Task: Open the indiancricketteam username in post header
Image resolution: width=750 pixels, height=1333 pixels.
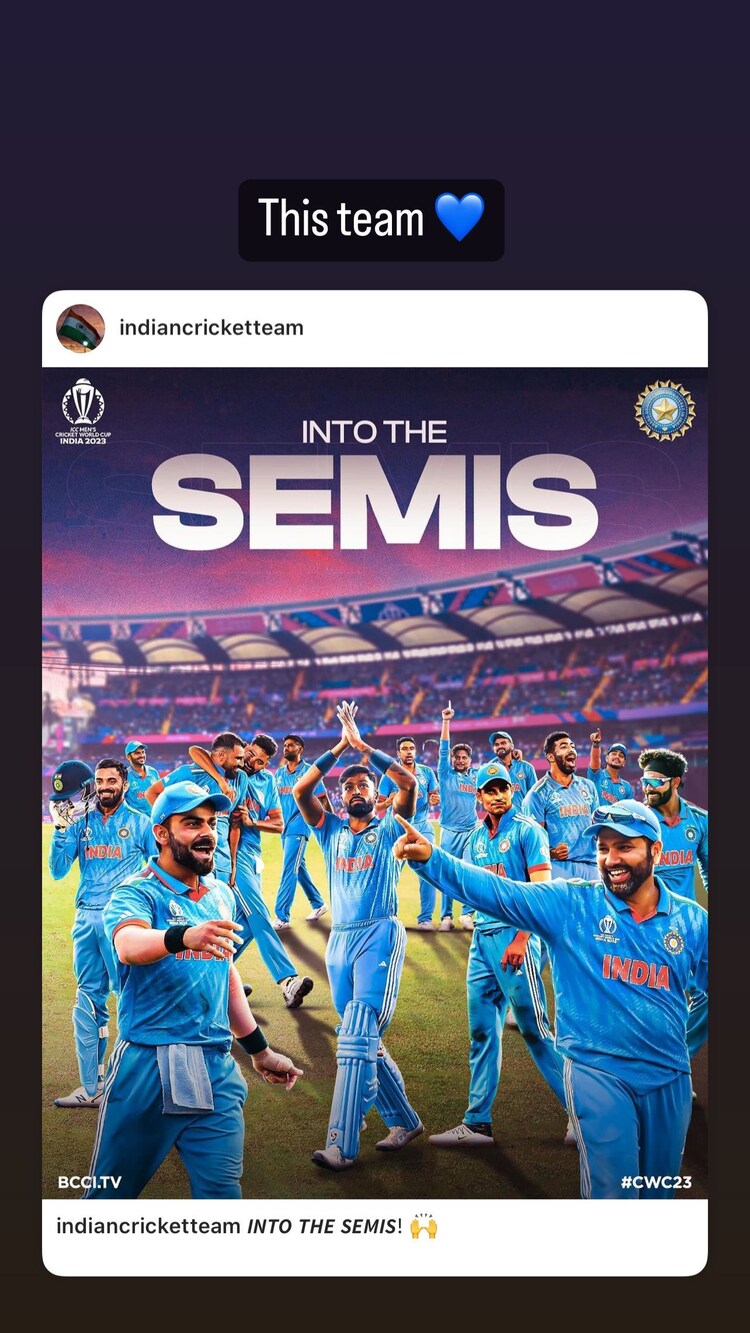Action: point(211,327)
